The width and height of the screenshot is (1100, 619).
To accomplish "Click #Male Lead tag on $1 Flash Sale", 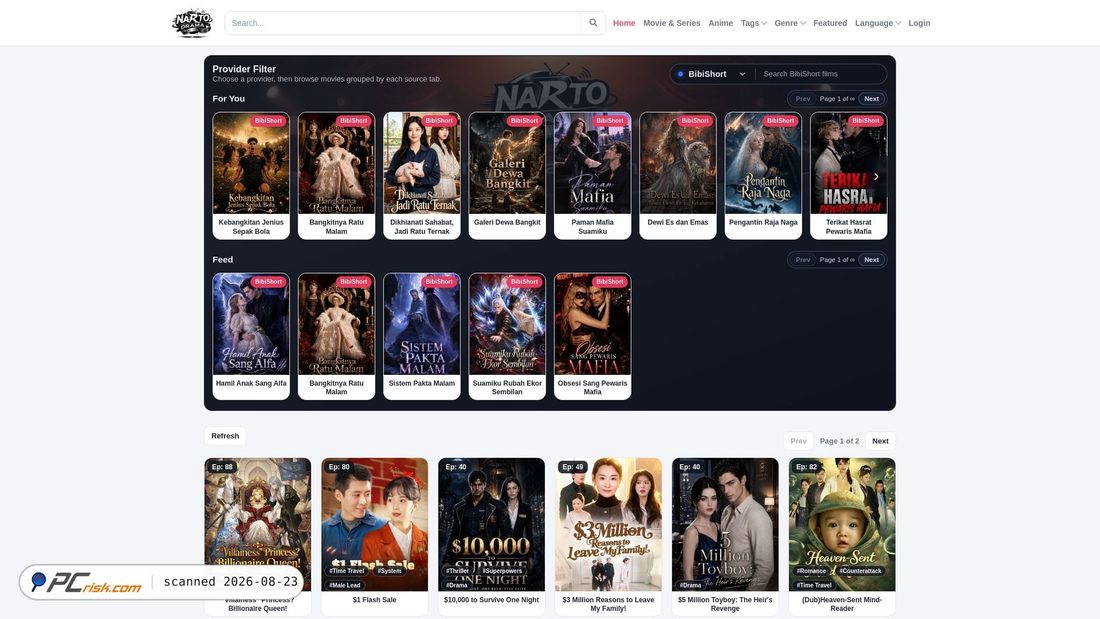I will click(344, 585).
